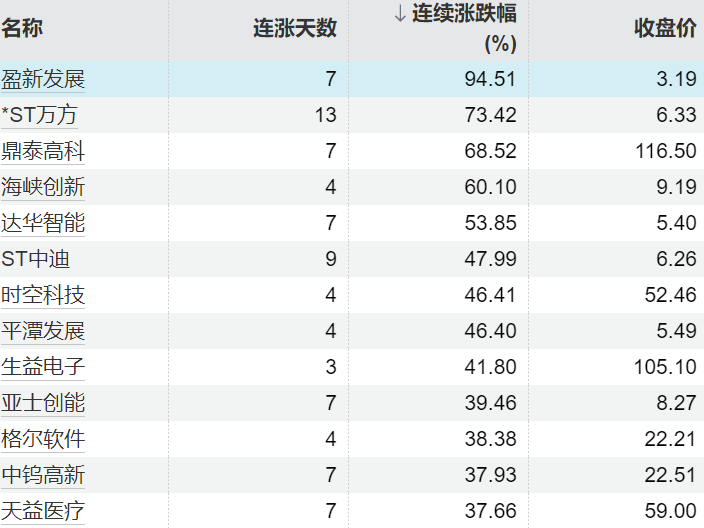This screenshot has width=704, height=528.
Task: Select the 达华智能 stock link
Action: (x=43, y=223)
